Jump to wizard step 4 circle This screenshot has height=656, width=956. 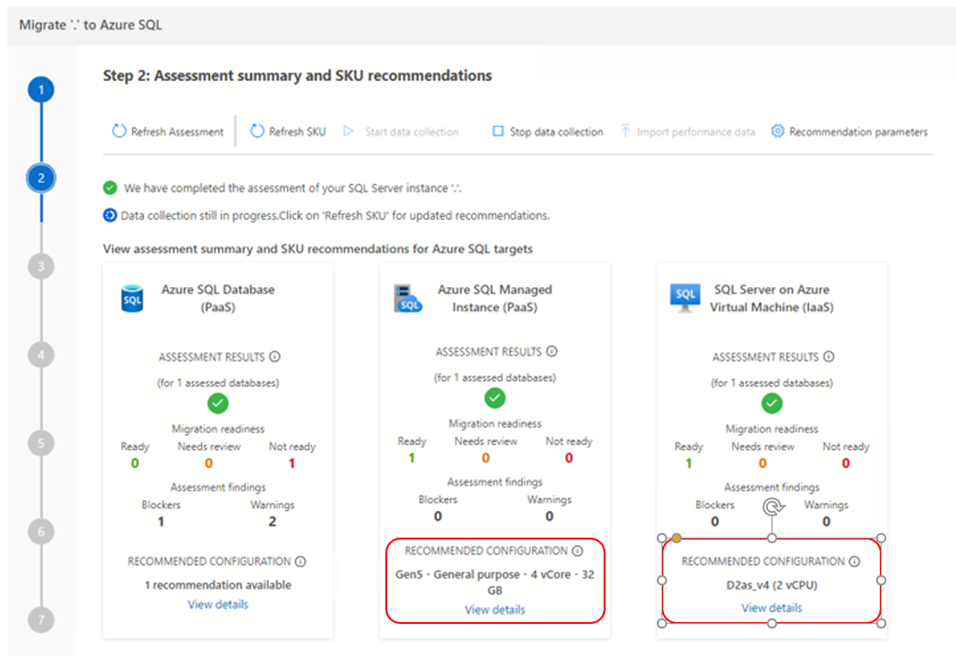tap(41, 355)
